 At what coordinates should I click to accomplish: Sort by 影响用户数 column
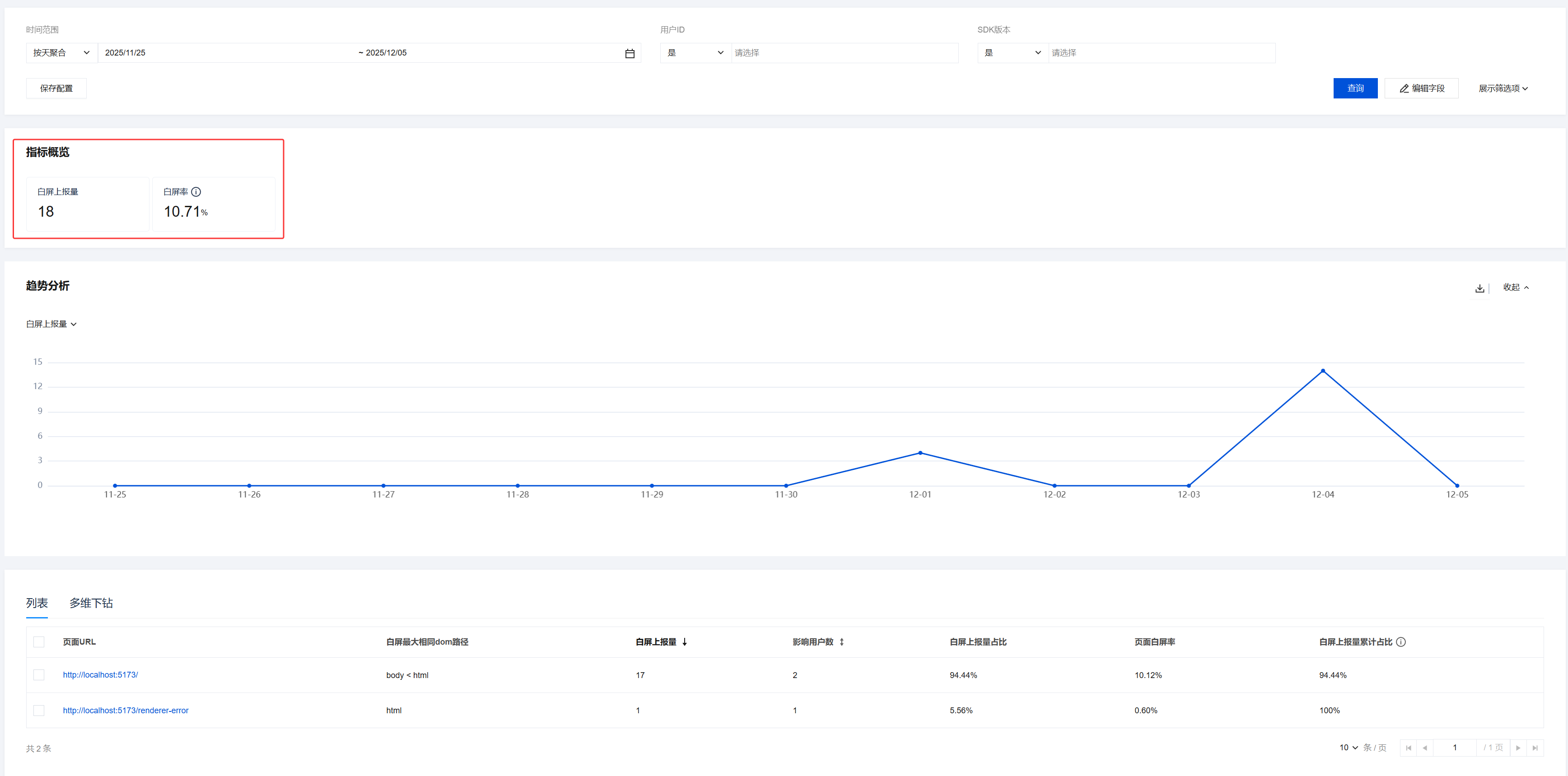841,642
